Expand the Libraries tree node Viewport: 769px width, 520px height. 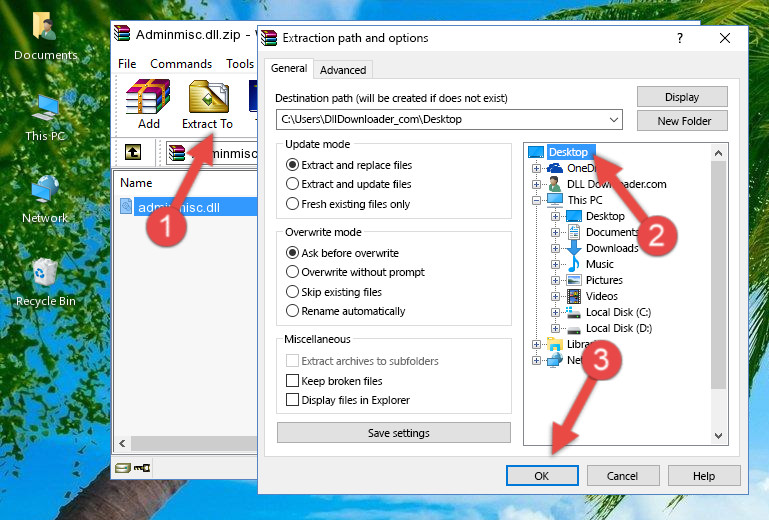(x=536, y=344)
